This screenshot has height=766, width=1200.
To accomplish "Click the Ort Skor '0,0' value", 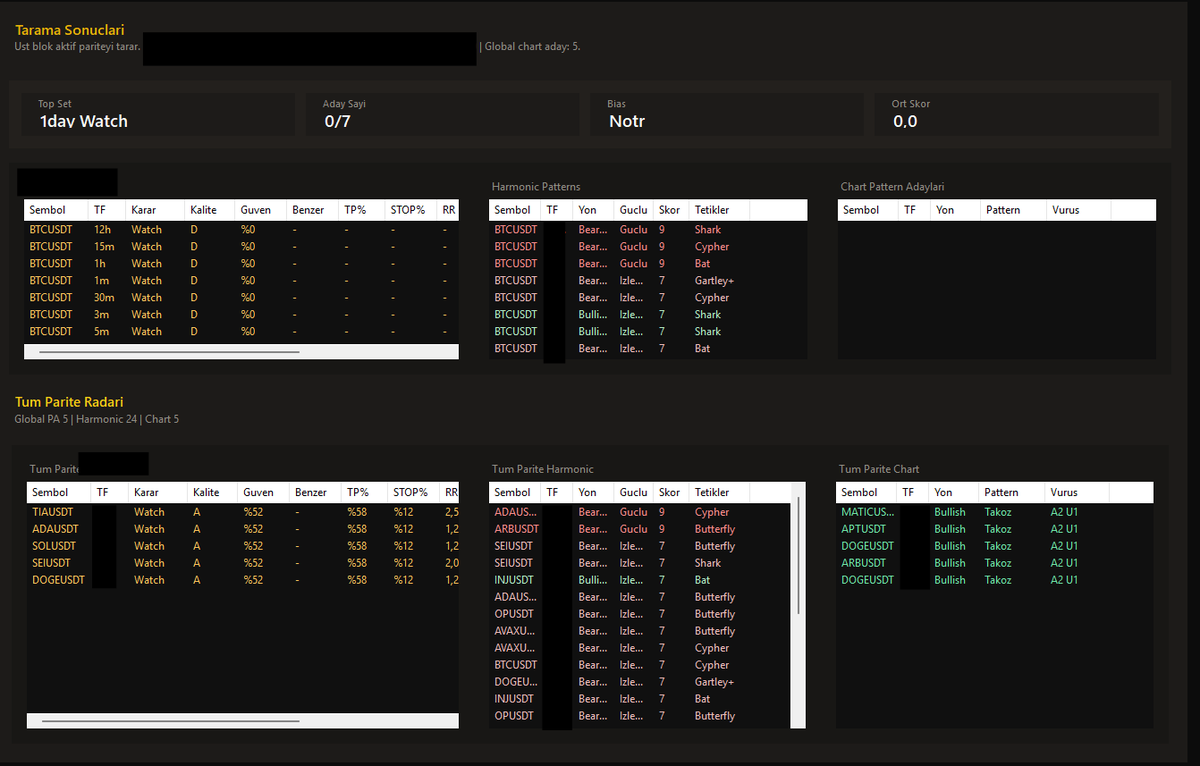I will 905,122.
